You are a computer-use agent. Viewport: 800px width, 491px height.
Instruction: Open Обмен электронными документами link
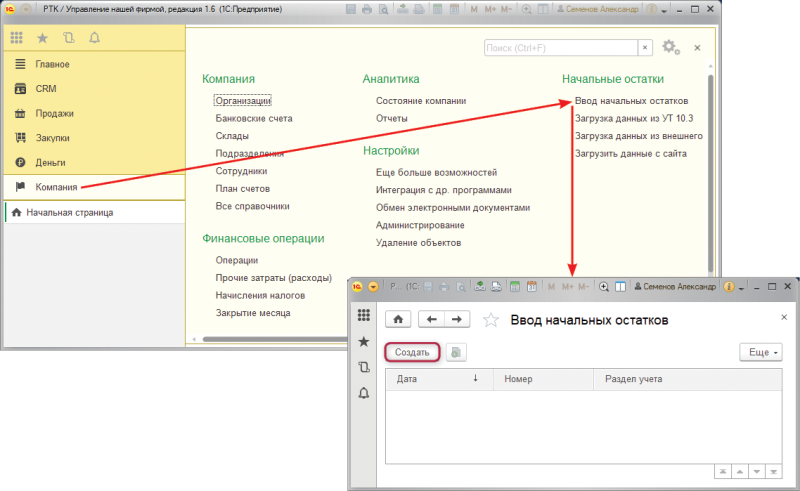click(x=453, y=208)
